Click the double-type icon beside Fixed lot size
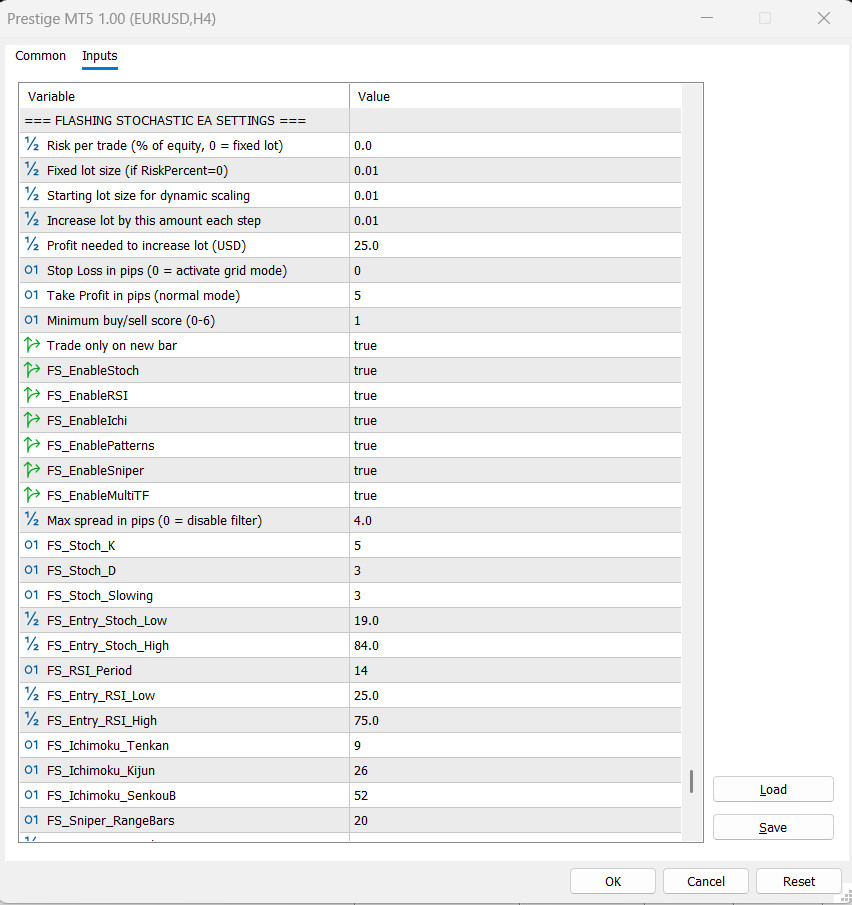This screenshot has width=852, height=905. 32,170
